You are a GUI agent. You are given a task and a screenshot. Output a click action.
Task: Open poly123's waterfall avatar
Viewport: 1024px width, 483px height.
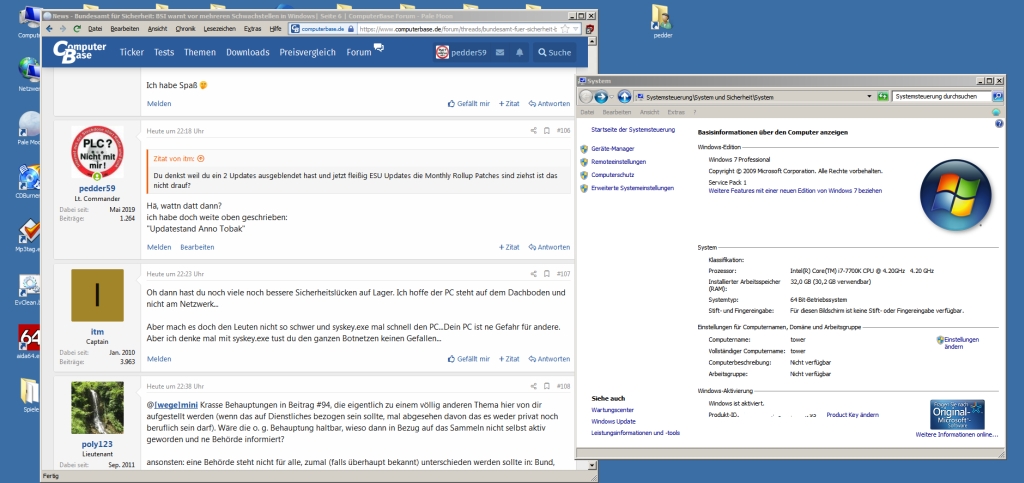[x=97, y=408]
